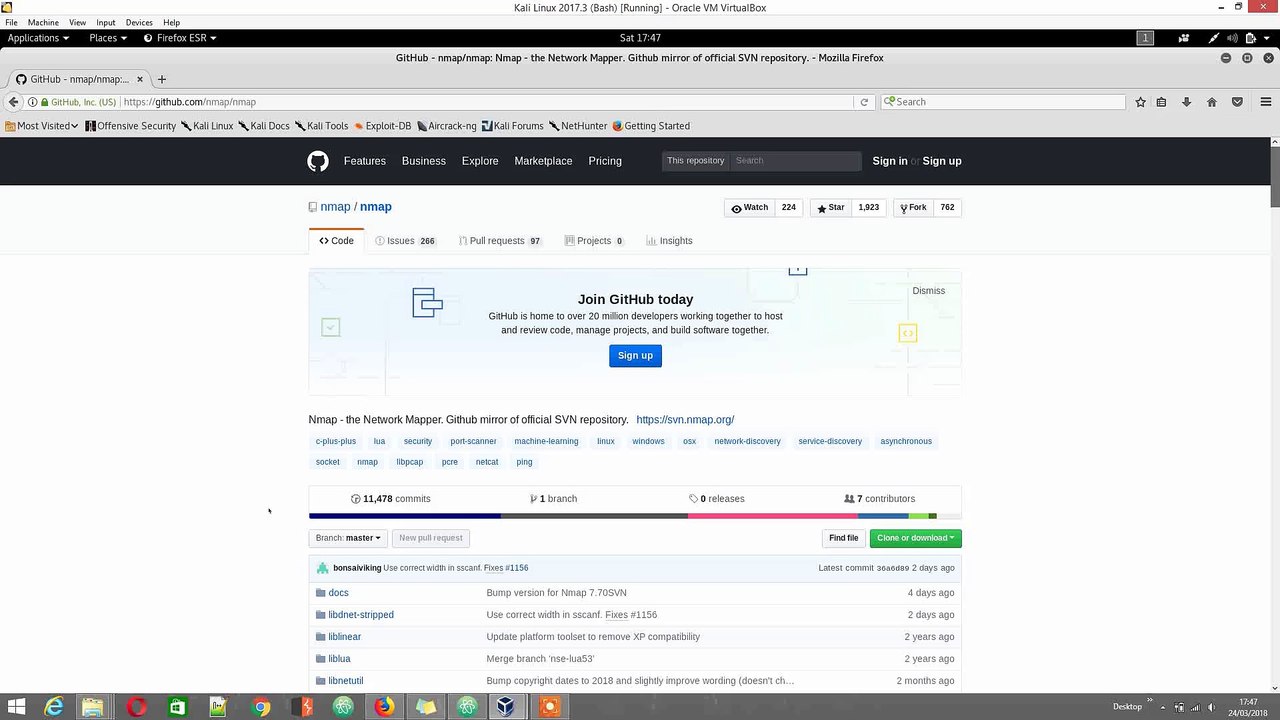The height and width of the screenshot is (720, 1280).
Task: Open the https://svn.nmap.org/ link
Action: tap(685, 420)
